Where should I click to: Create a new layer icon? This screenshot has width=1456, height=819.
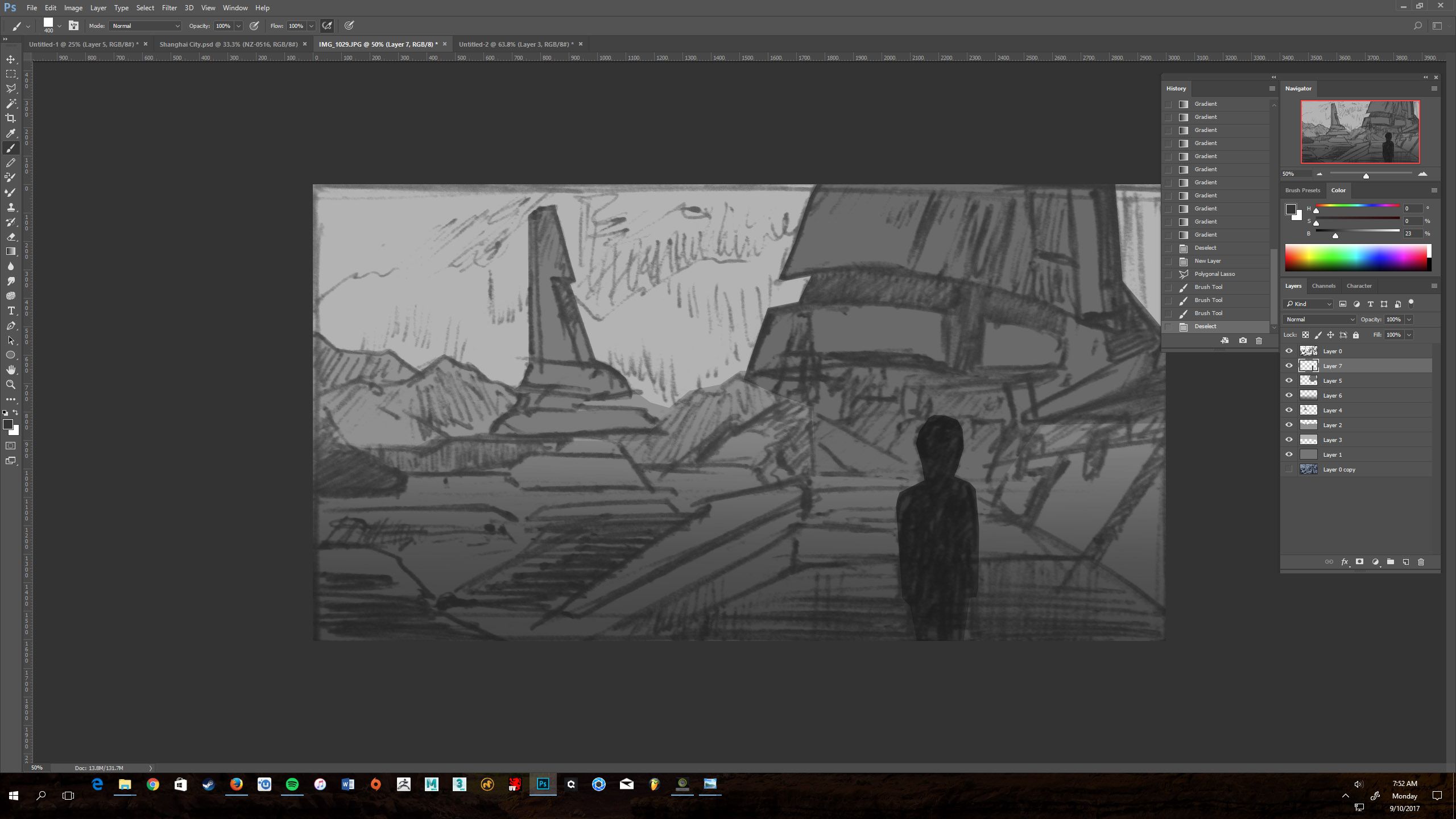[1406, 562]
